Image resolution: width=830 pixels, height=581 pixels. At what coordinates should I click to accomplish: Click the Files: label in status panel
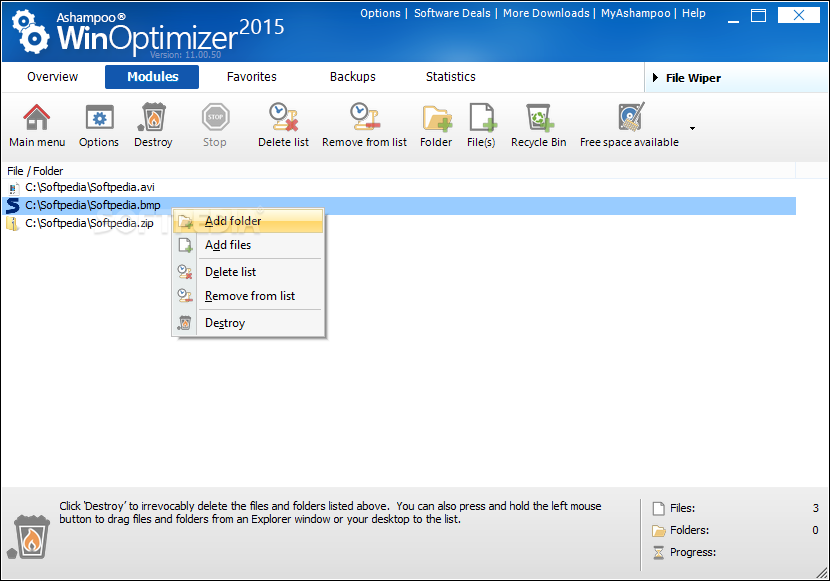(x=682, y=508)
